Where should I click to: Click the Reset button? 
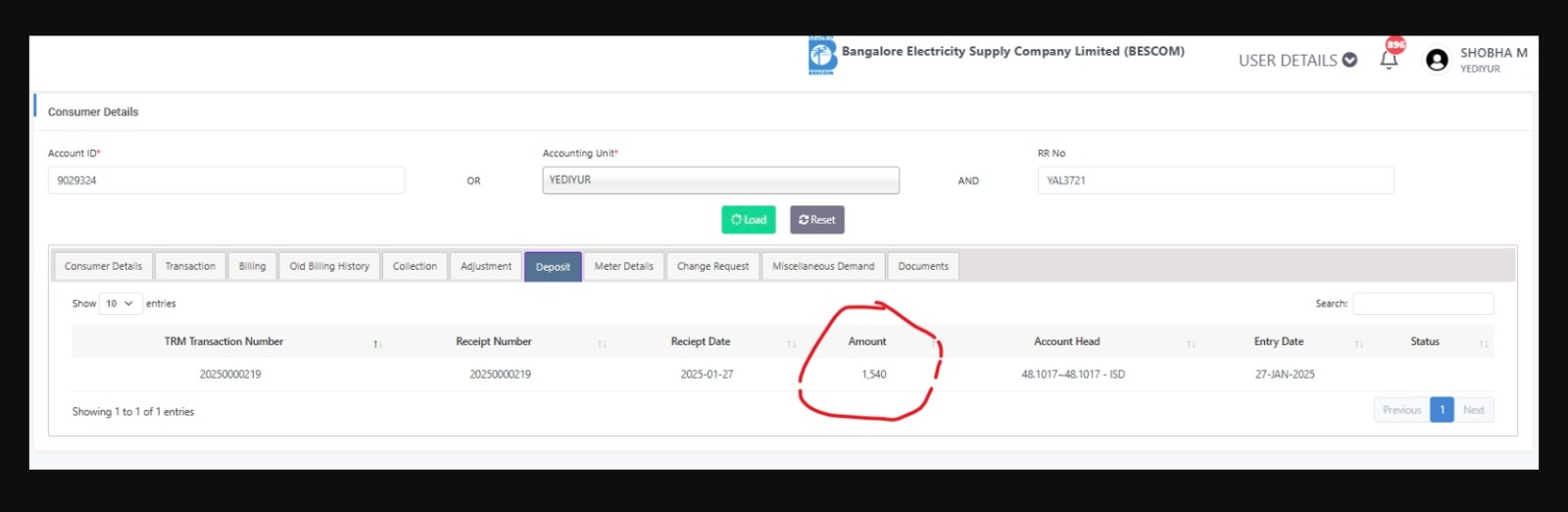click(817, 220)
